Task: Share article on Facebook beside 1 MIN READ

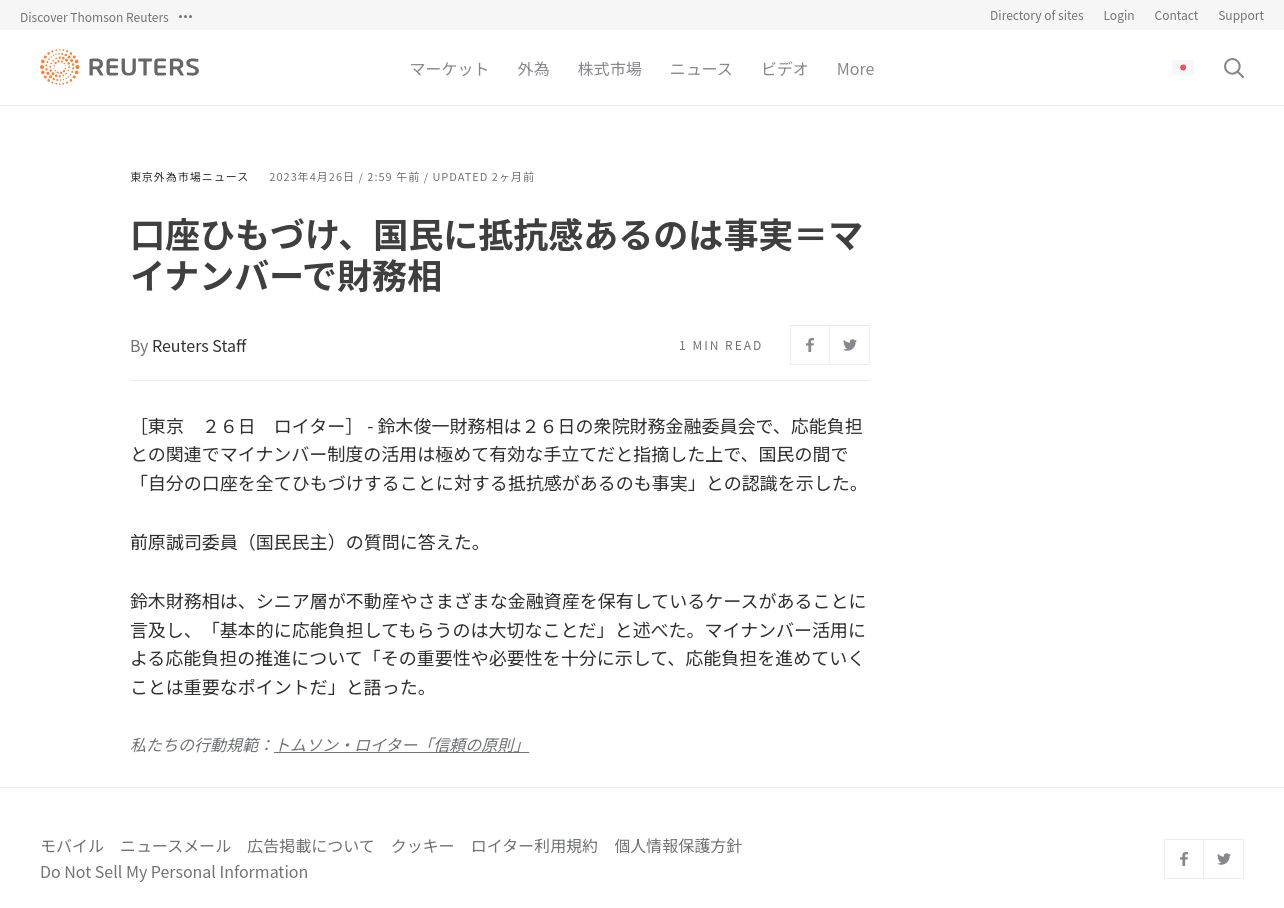Action: click(810, 345)
